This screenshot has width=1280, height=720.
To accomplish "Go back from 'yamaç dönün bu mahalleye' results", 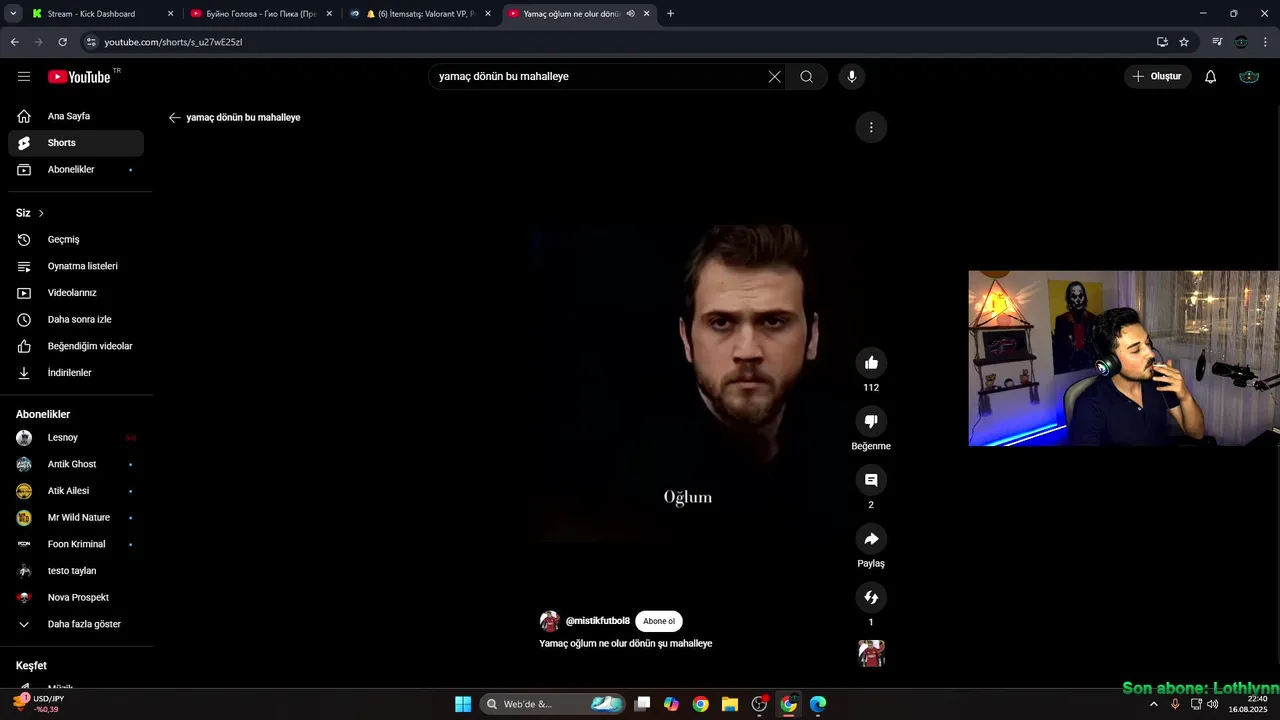I will [174, 117].
